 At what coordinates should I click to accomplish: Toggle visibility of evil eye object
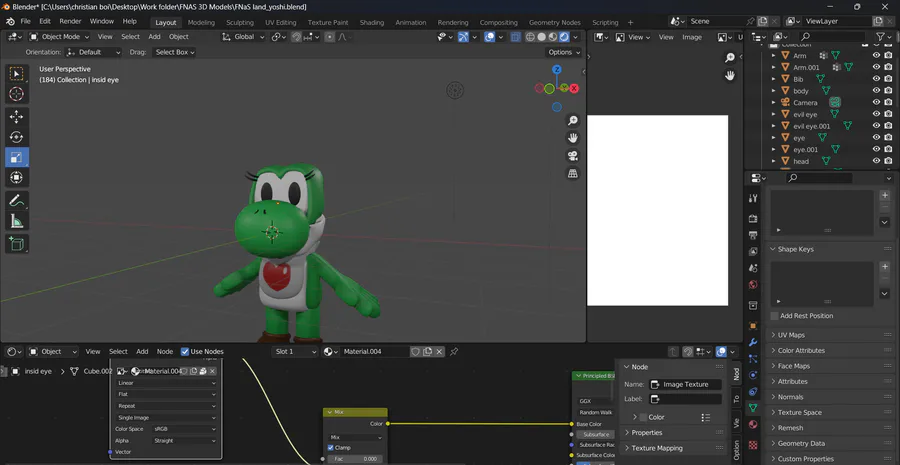[876, 114]
